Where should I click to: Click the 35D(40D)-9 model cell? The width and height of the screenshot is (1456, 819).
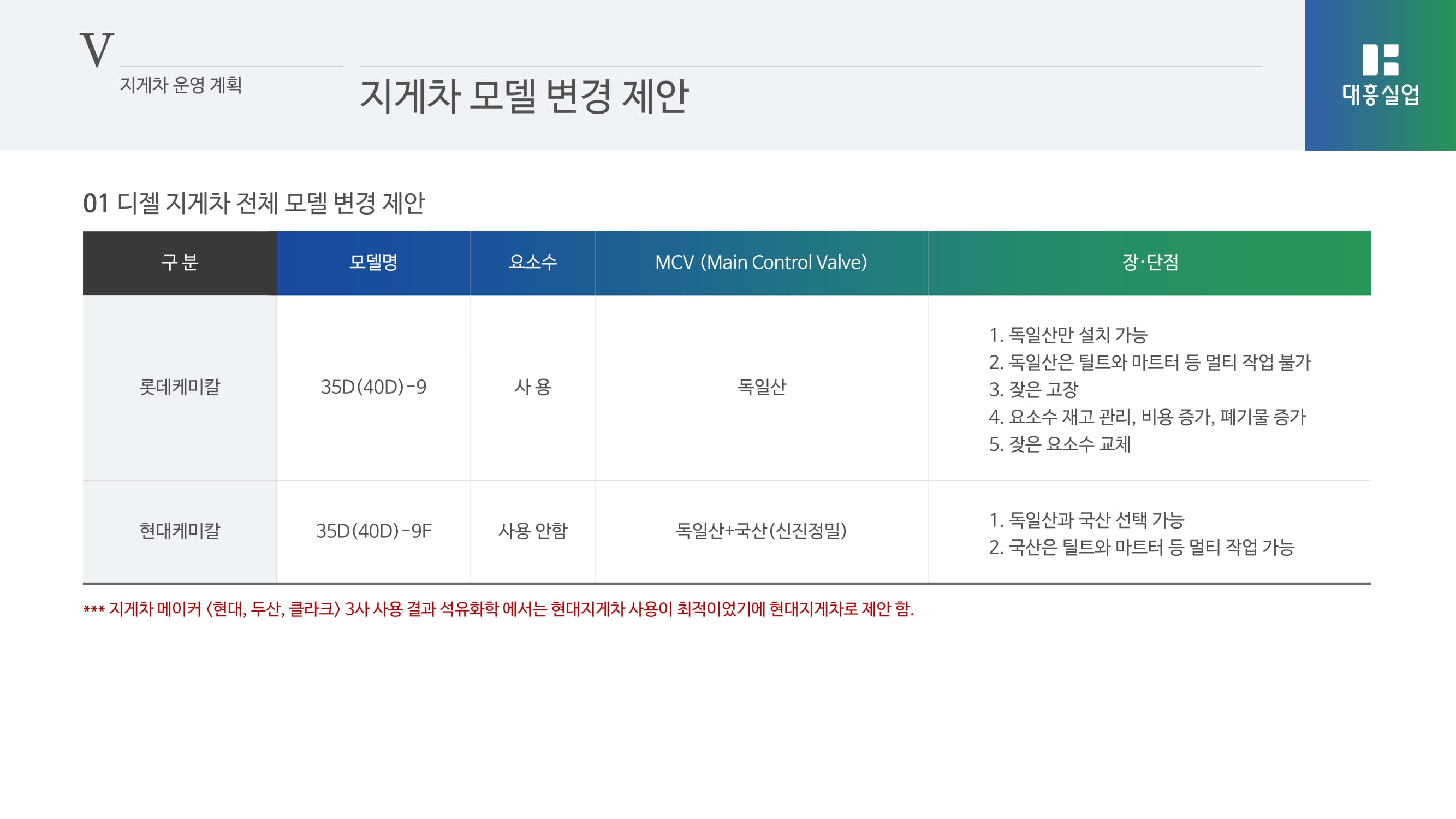click(x=373, y=387)
